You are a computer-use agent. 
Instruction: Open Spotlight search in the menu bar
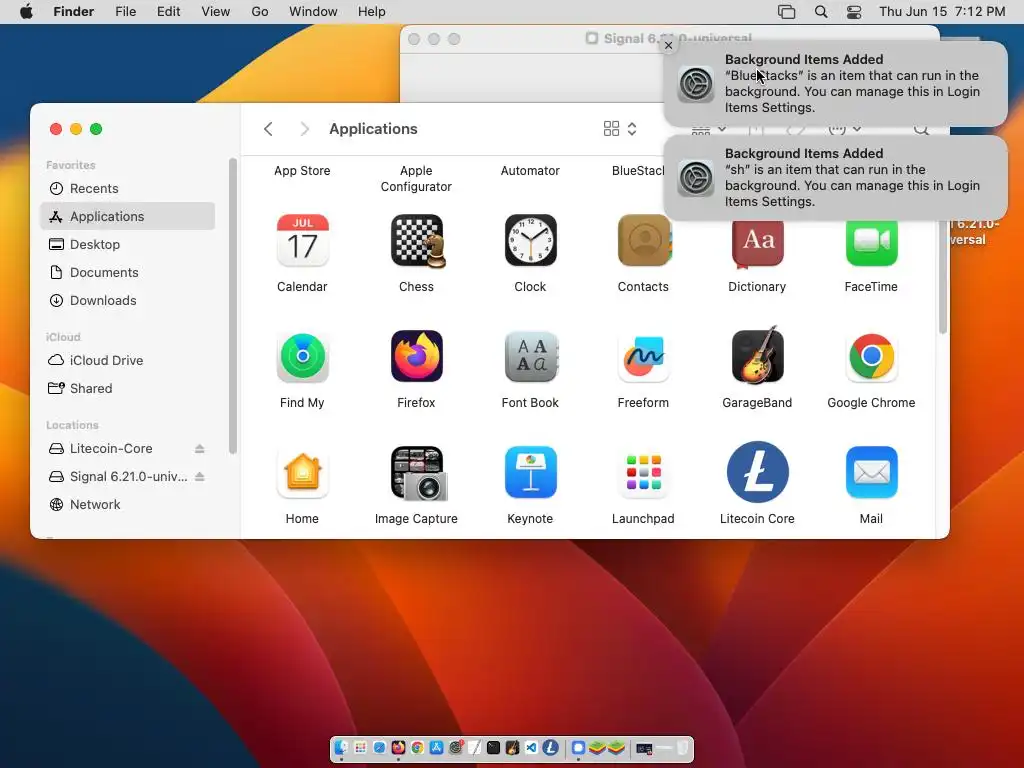pyautogui.click(x=821, y=12)
